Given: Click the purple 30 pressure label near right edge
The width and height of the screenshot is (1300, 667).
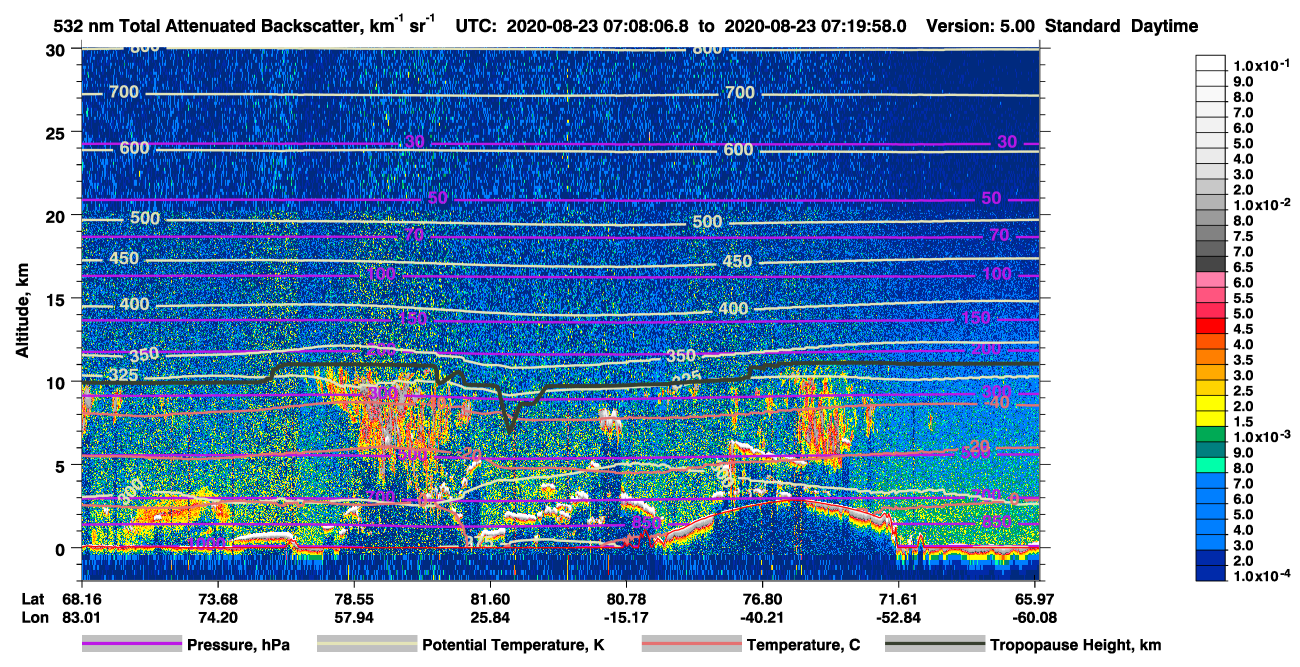Looking at the screenshot, I should tap(1007, 142).
